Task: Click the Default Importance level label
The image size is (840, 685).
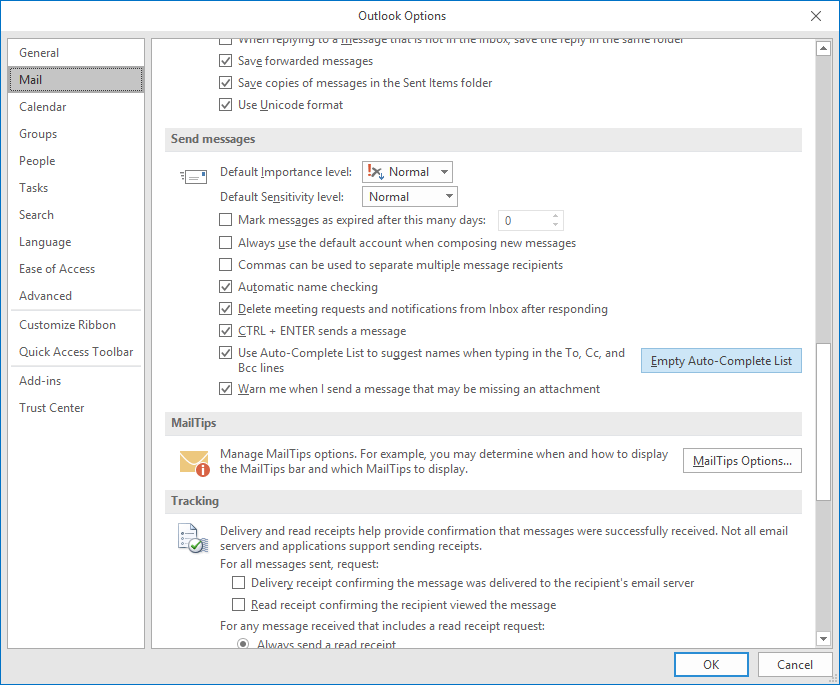Action: pyautogui.click(x=286, y=172)
